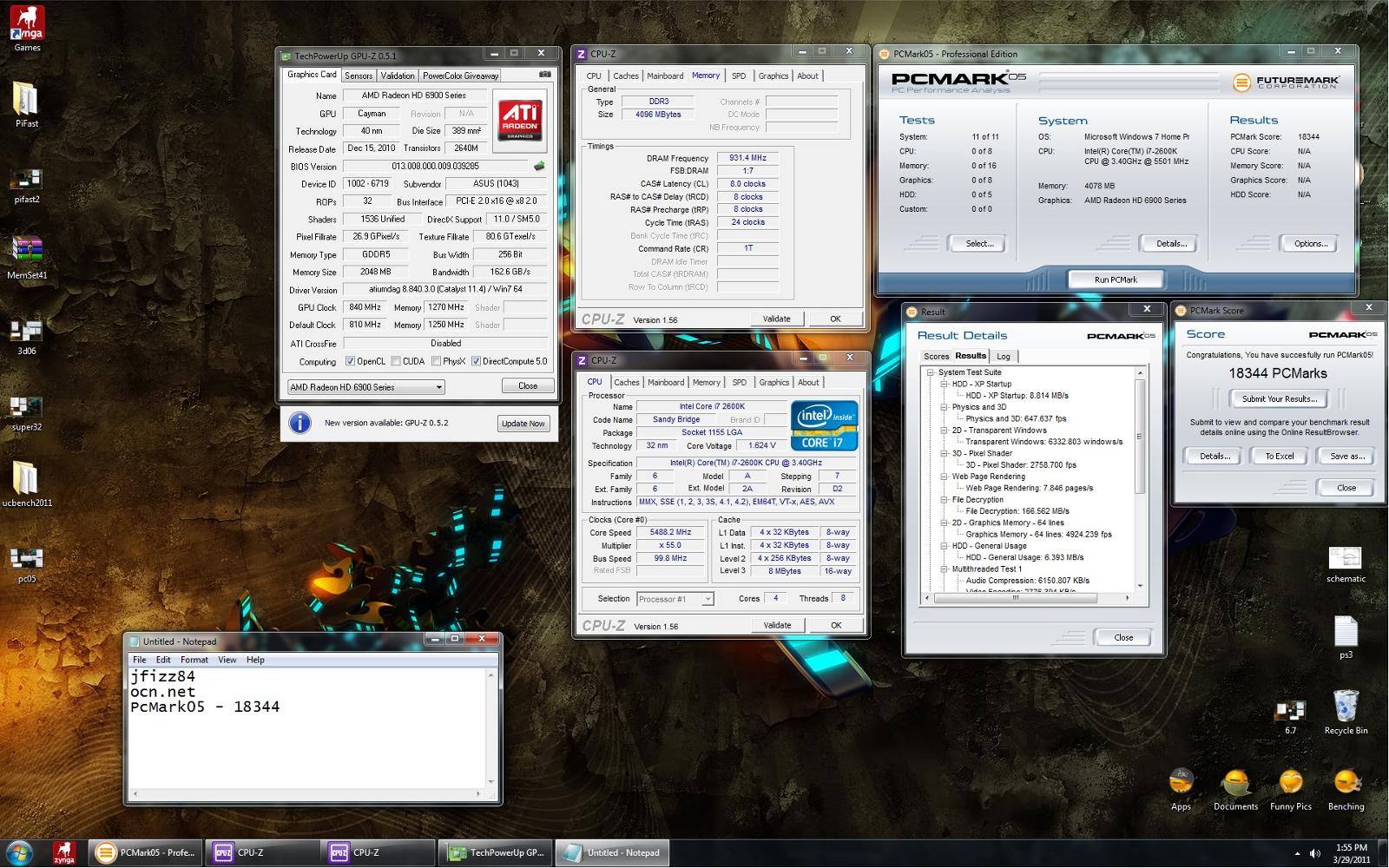This screenshot has height=868, width=1389.
Task: Click the Update Now button
Action: point(523,424)
